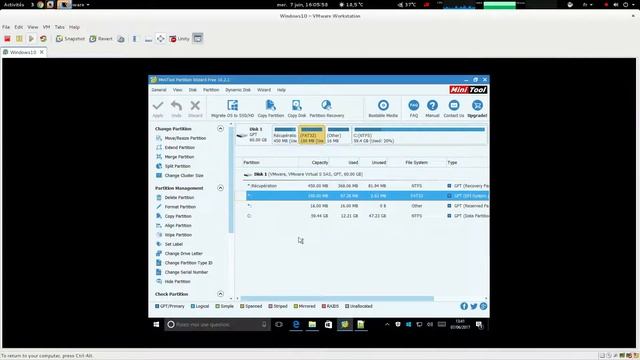Click the VMware suspend icon
The height and width of the screenshot is (360, 640).
coord(19,39)
